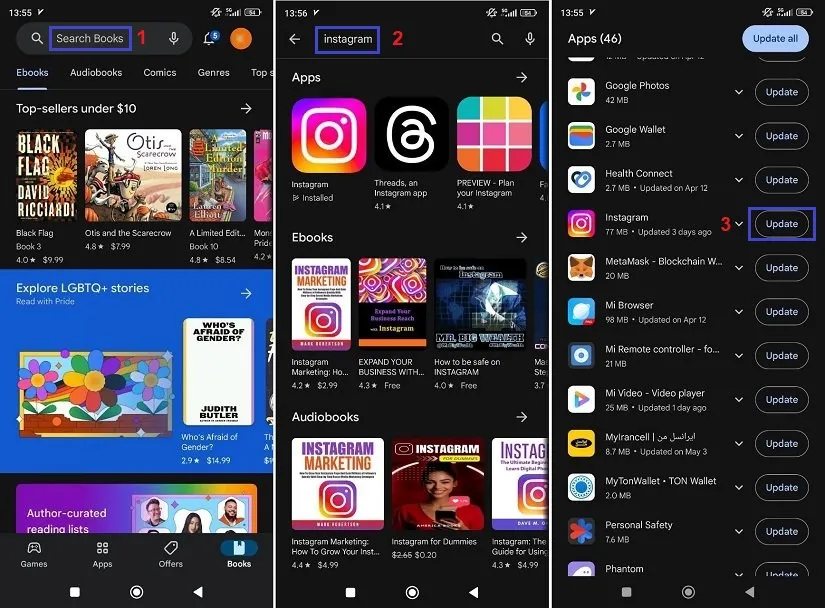Viewport: 825px width, 608px height.
Task: See more Explore LGBTQ+ stories
Action: [246, 293]
